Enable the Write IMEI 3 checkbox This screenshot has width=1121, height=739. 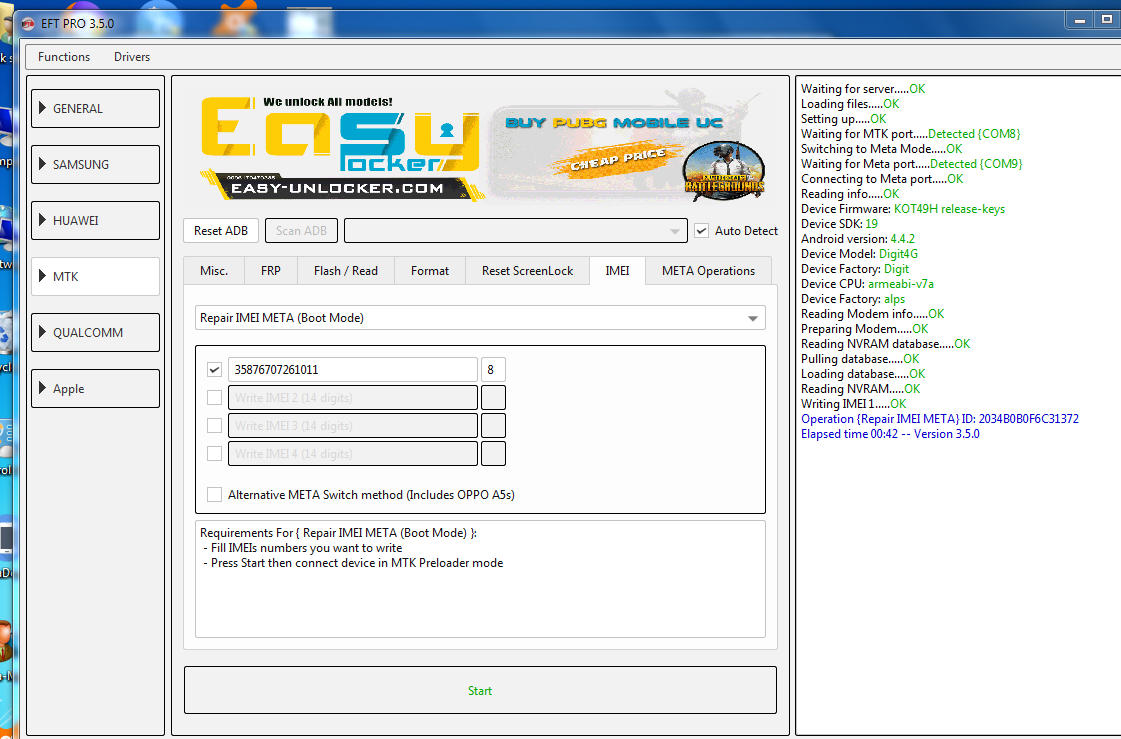(214, 425)
